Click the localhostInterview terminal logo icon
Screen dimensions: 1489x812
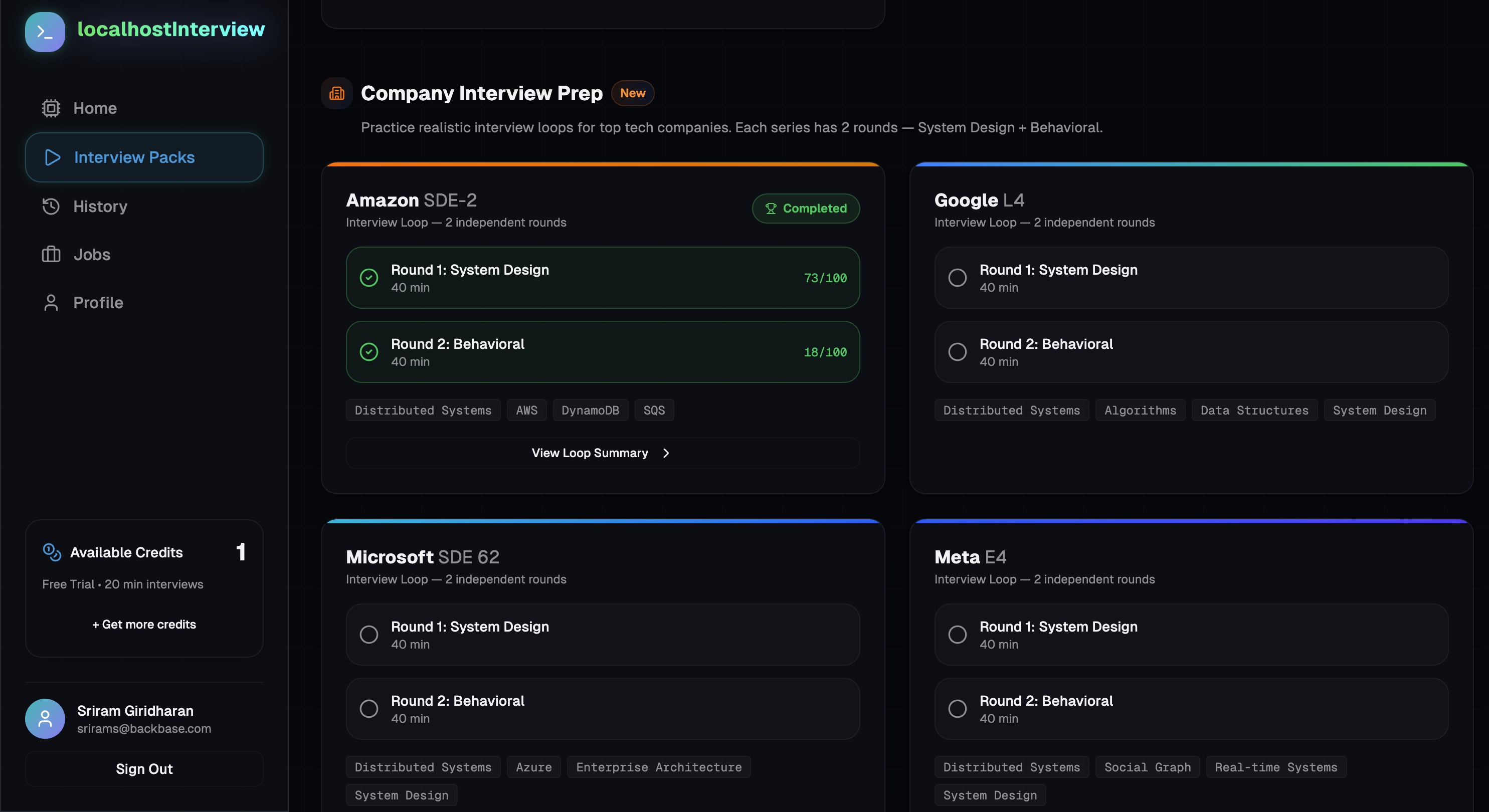tap(45, 32)
